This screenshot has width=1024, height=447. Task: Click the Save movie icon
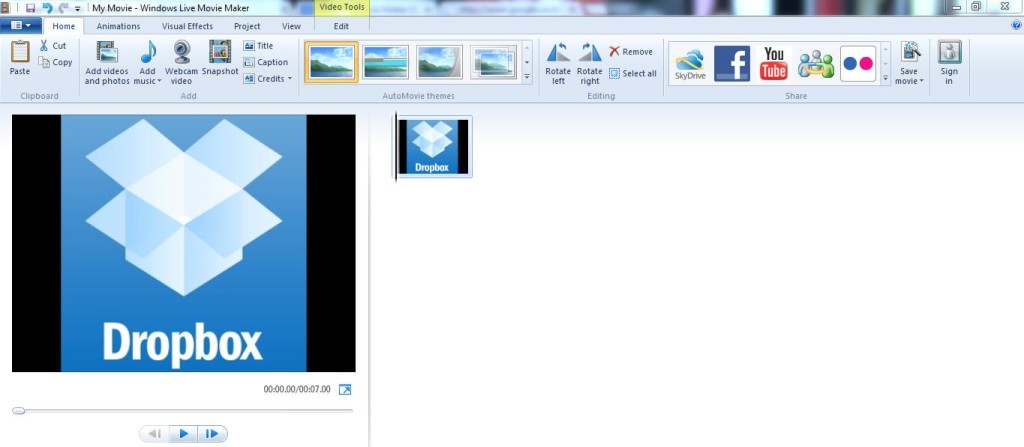(x=909, y=52)
